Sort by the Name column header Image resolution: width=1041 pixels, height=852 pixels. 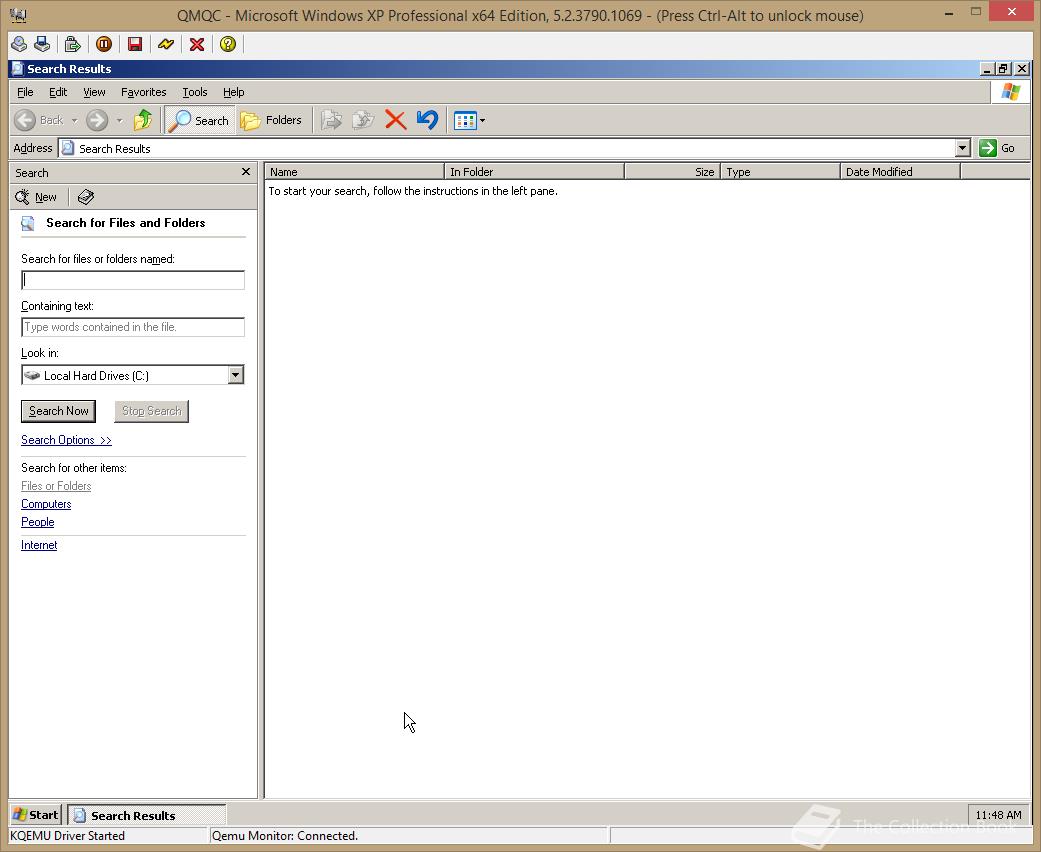coord(355,172)
